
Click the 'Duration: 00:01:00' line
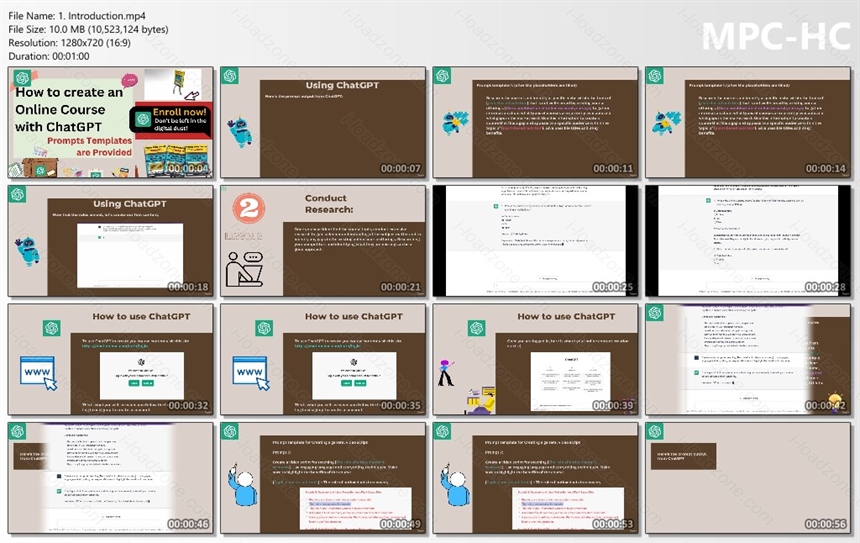click(x=49, y=56)
